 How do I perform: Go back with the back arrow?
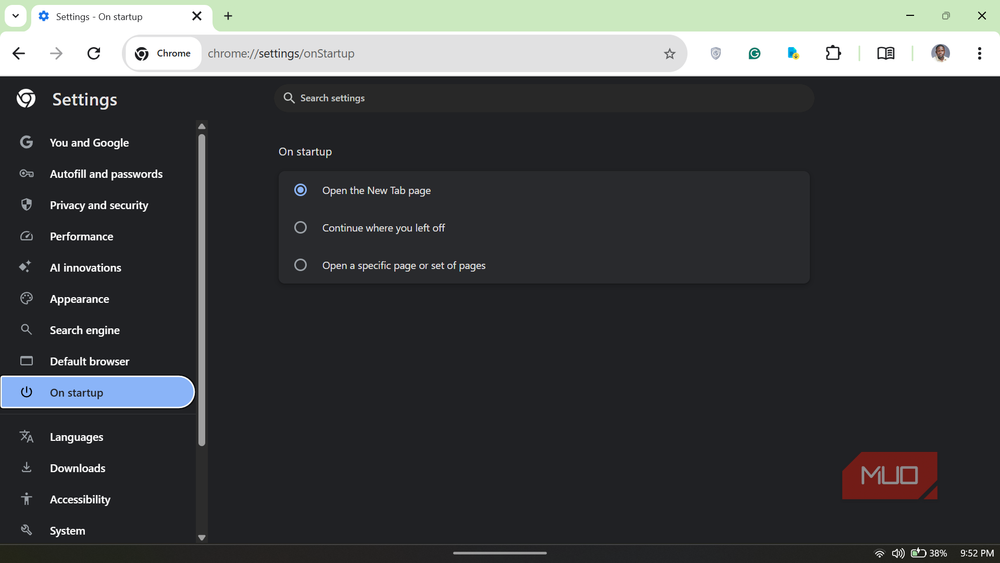click(18, 54)
